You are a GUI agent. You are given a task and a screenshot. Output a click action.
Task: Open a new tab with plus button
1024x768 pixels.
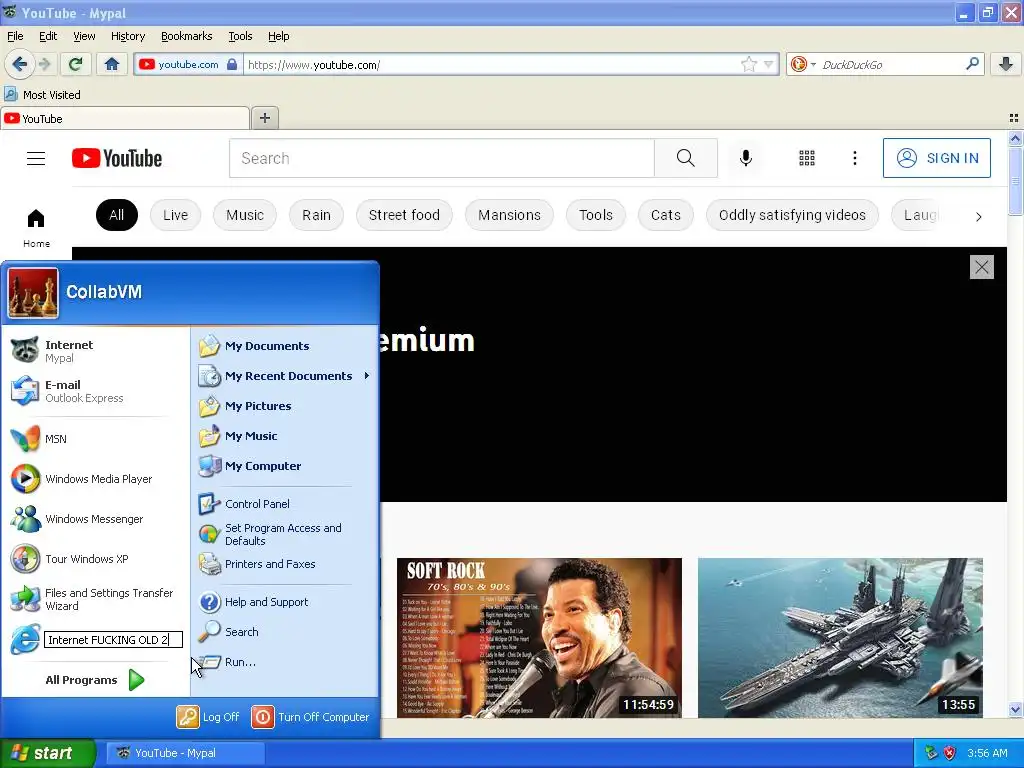264,118
